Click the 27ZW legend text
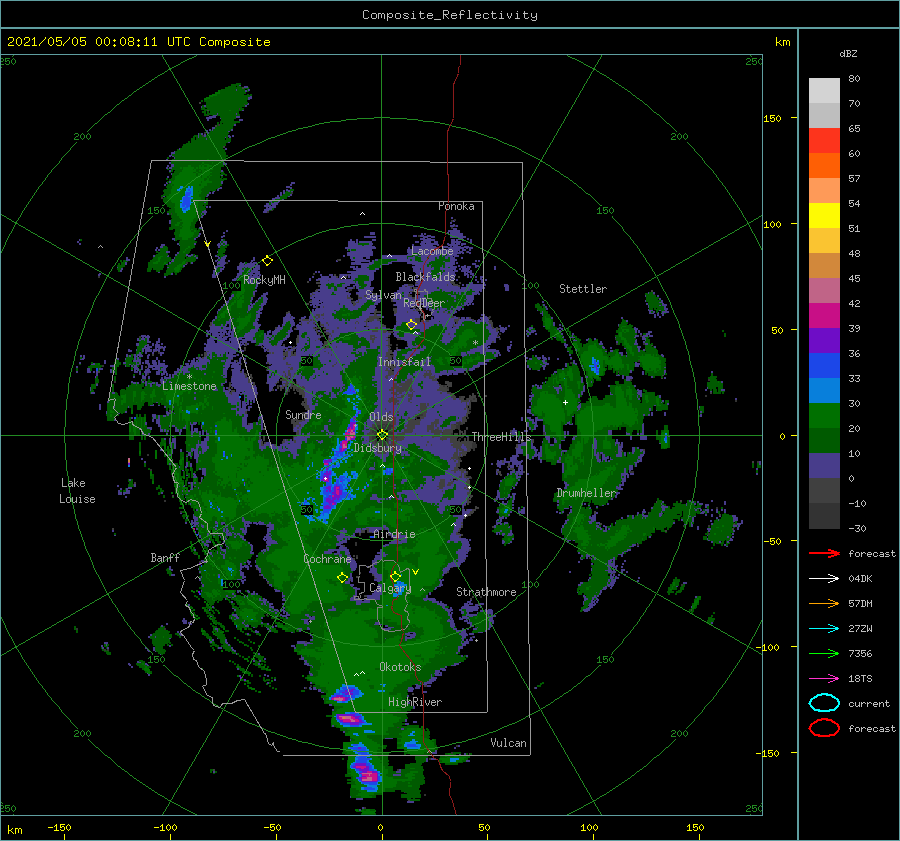 860,629
